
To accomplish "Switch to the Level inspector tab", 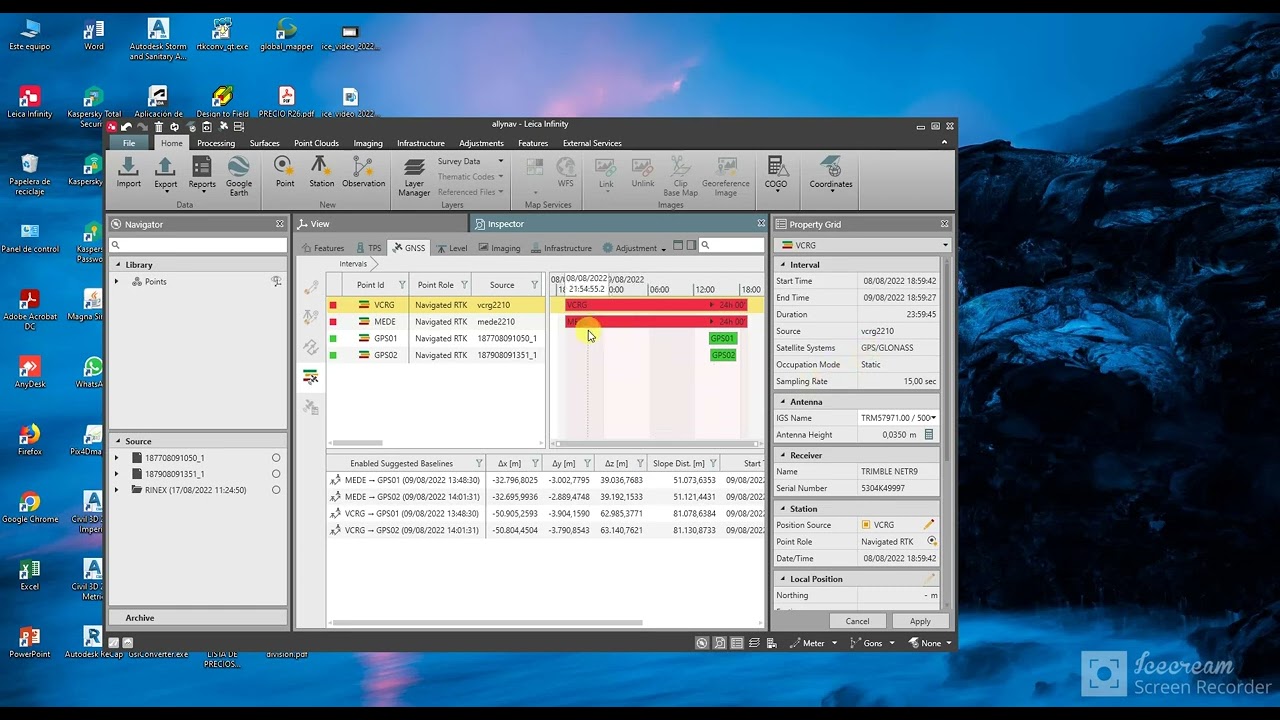I will pyautogui.click(x=452, y=248).
